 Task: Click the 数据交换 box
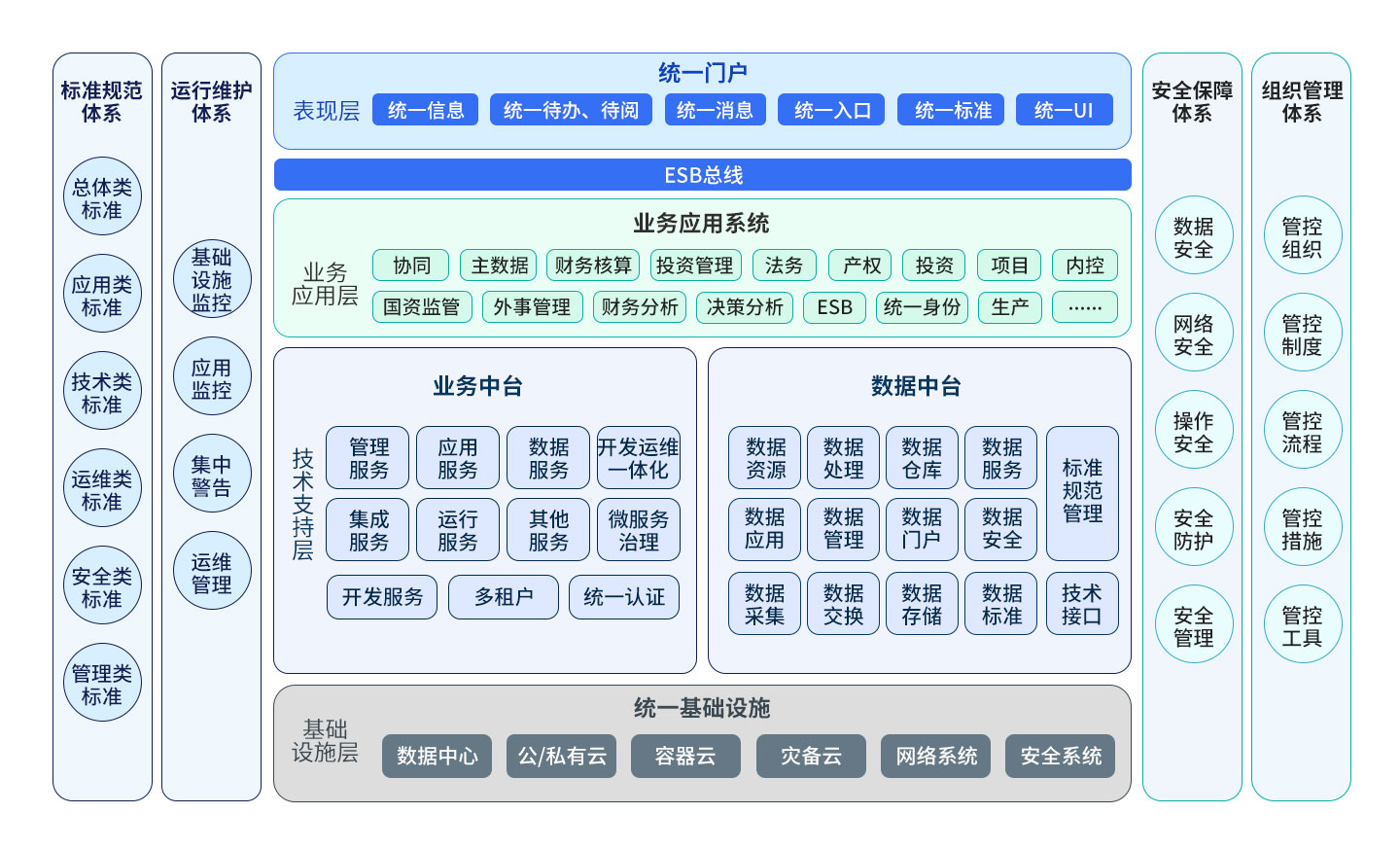pyautogui.click(x=843, y=604)
